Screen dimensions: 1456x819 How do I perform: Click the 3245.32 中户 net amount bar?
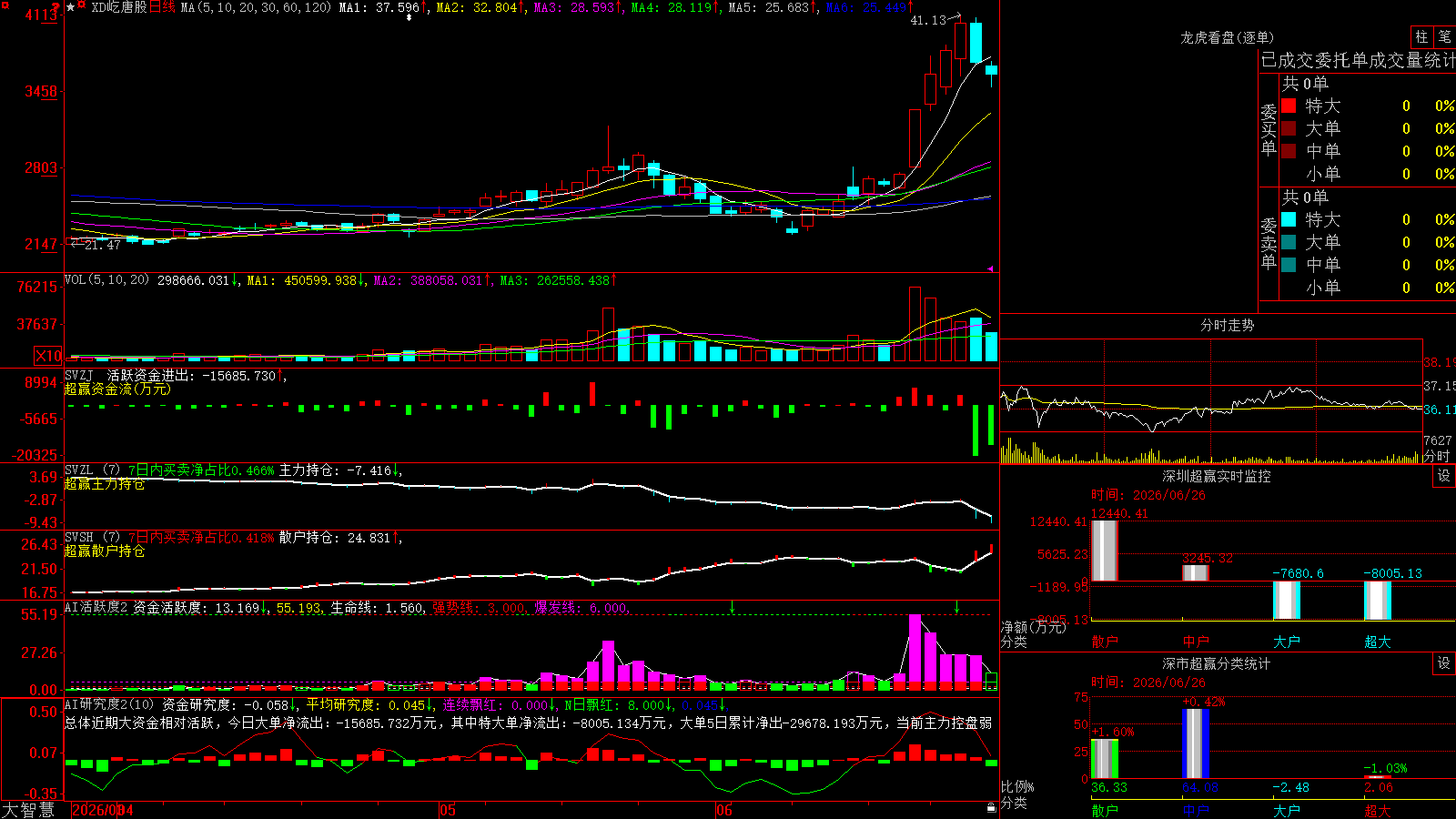1196,573
